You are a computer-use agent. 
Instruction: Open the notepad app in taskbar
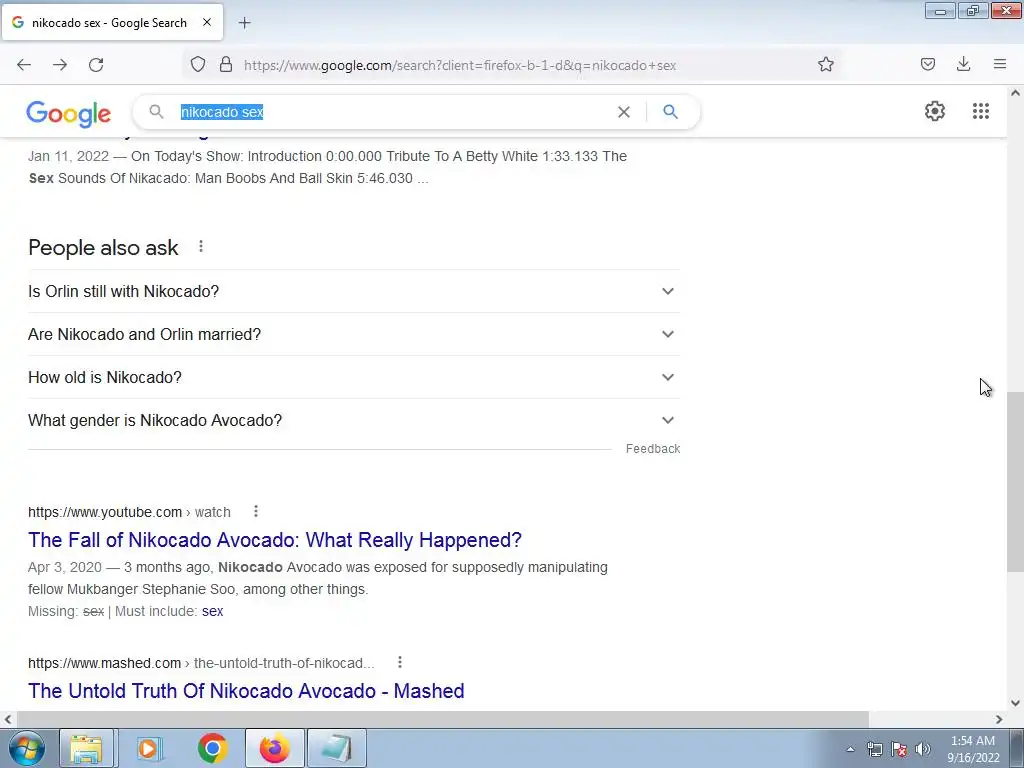[337, 748]
